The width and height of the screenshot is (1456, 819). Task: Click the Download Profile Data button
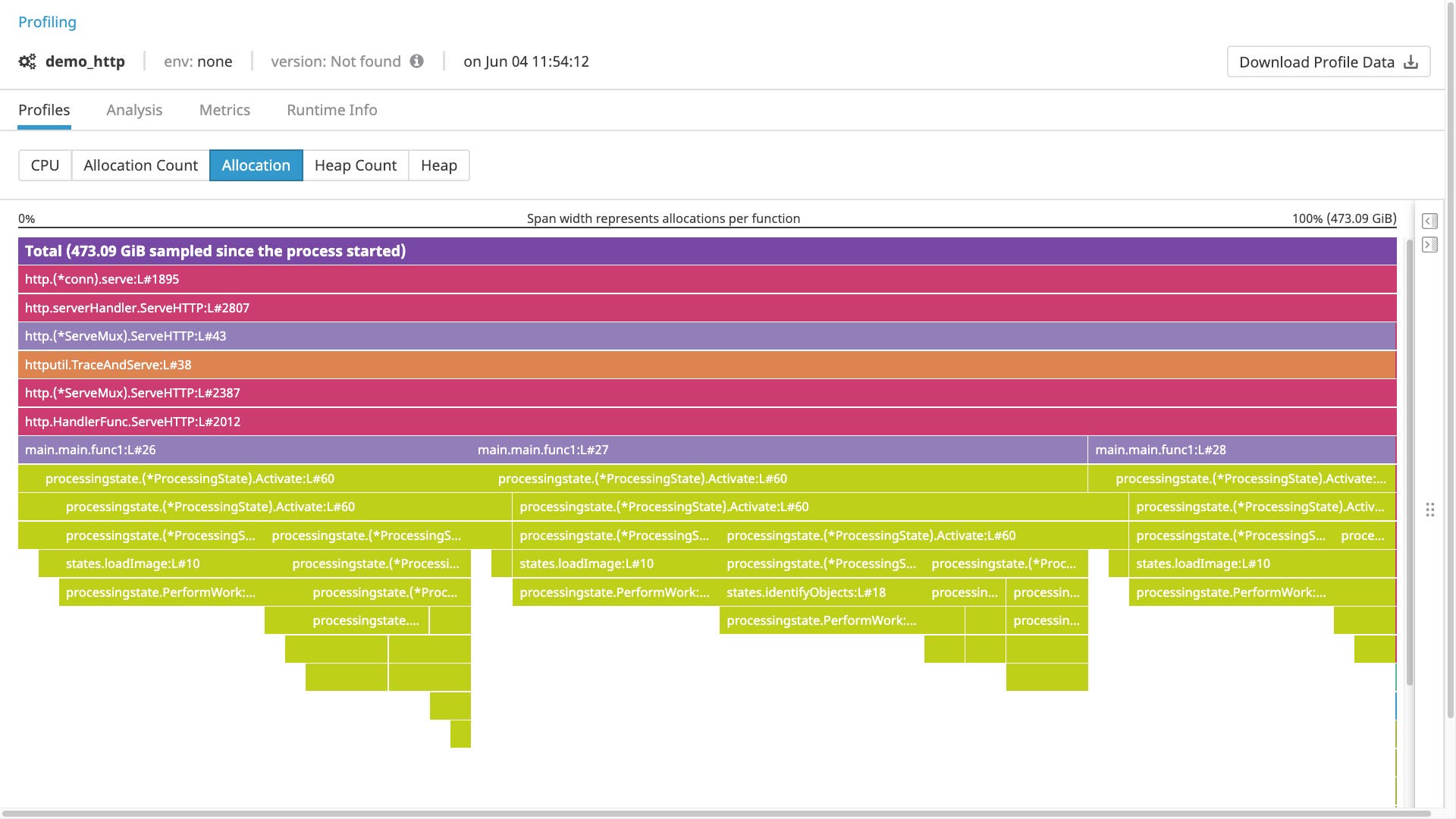click(1327, 62)
